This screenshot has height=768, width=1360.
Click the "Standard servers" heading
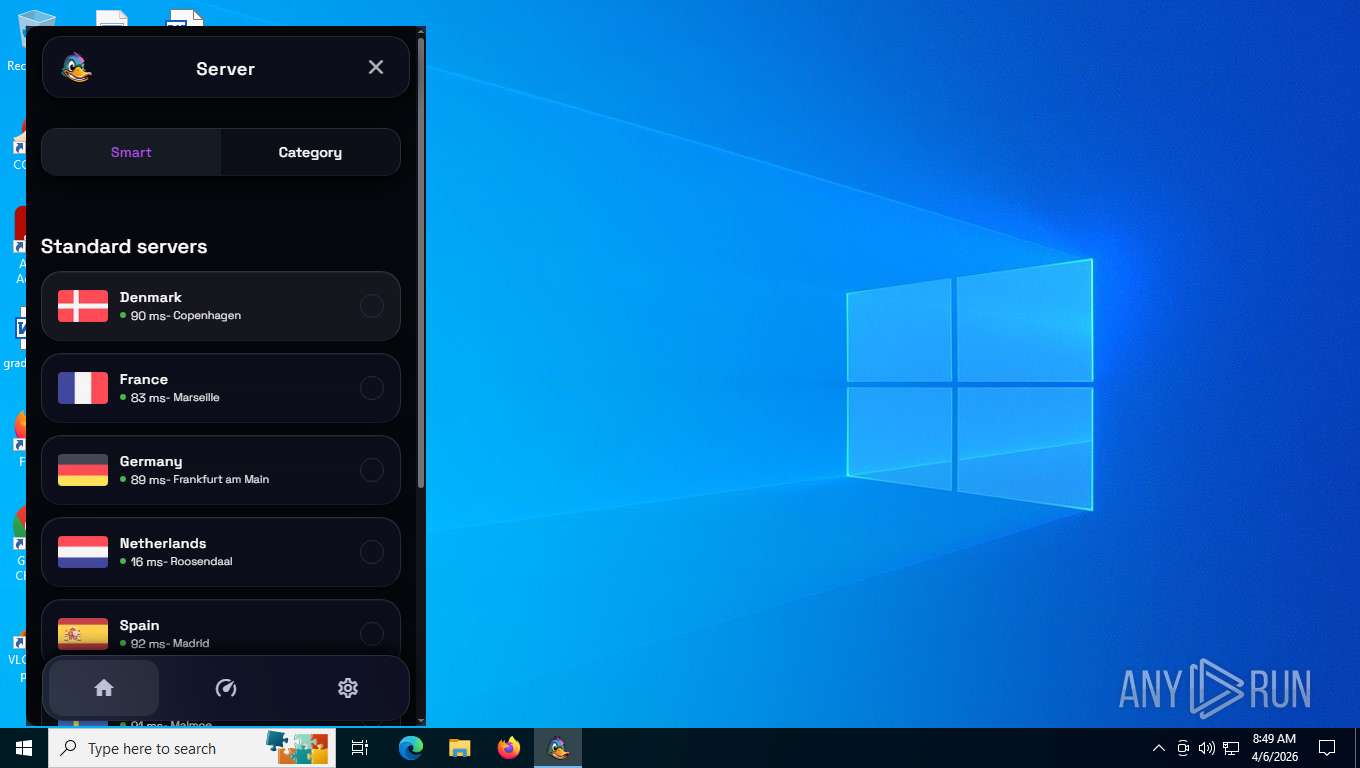[x=124, y=246]
